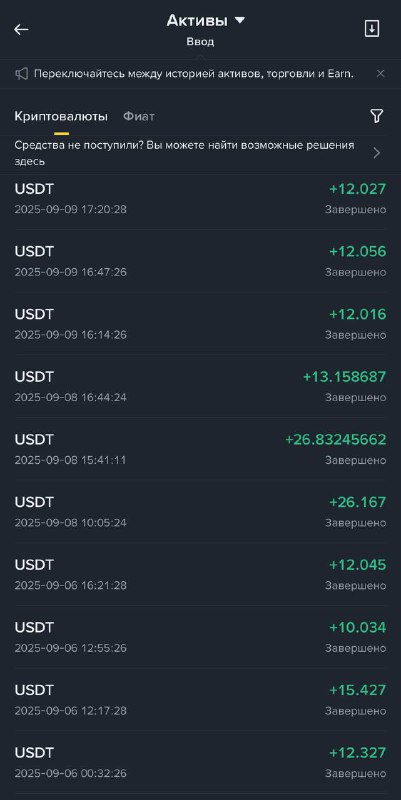Open USDT deposit of +10.034

pos(200,637)
